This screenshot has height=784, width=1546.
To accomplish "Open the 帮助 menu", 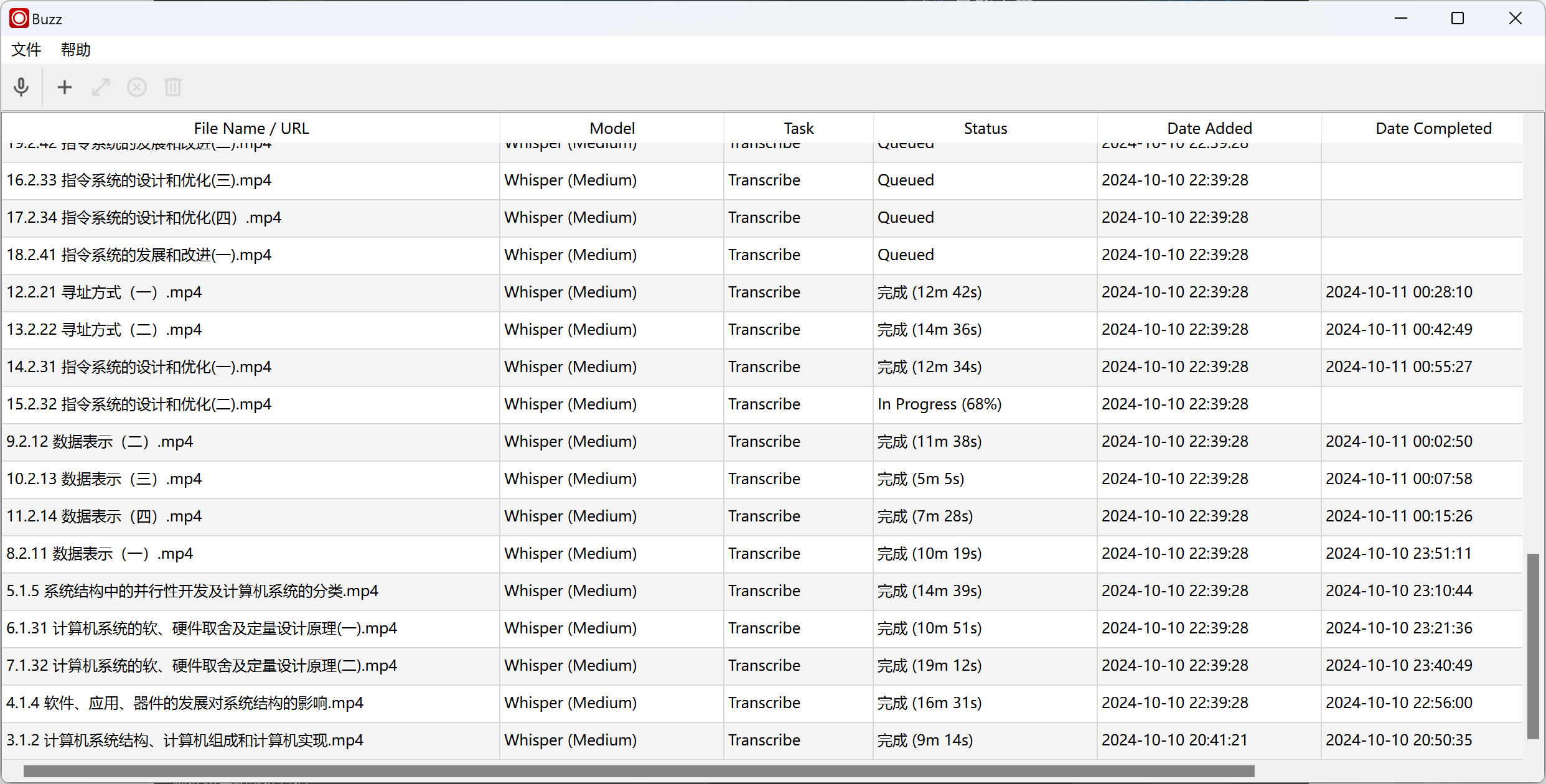I will point(76,50).
